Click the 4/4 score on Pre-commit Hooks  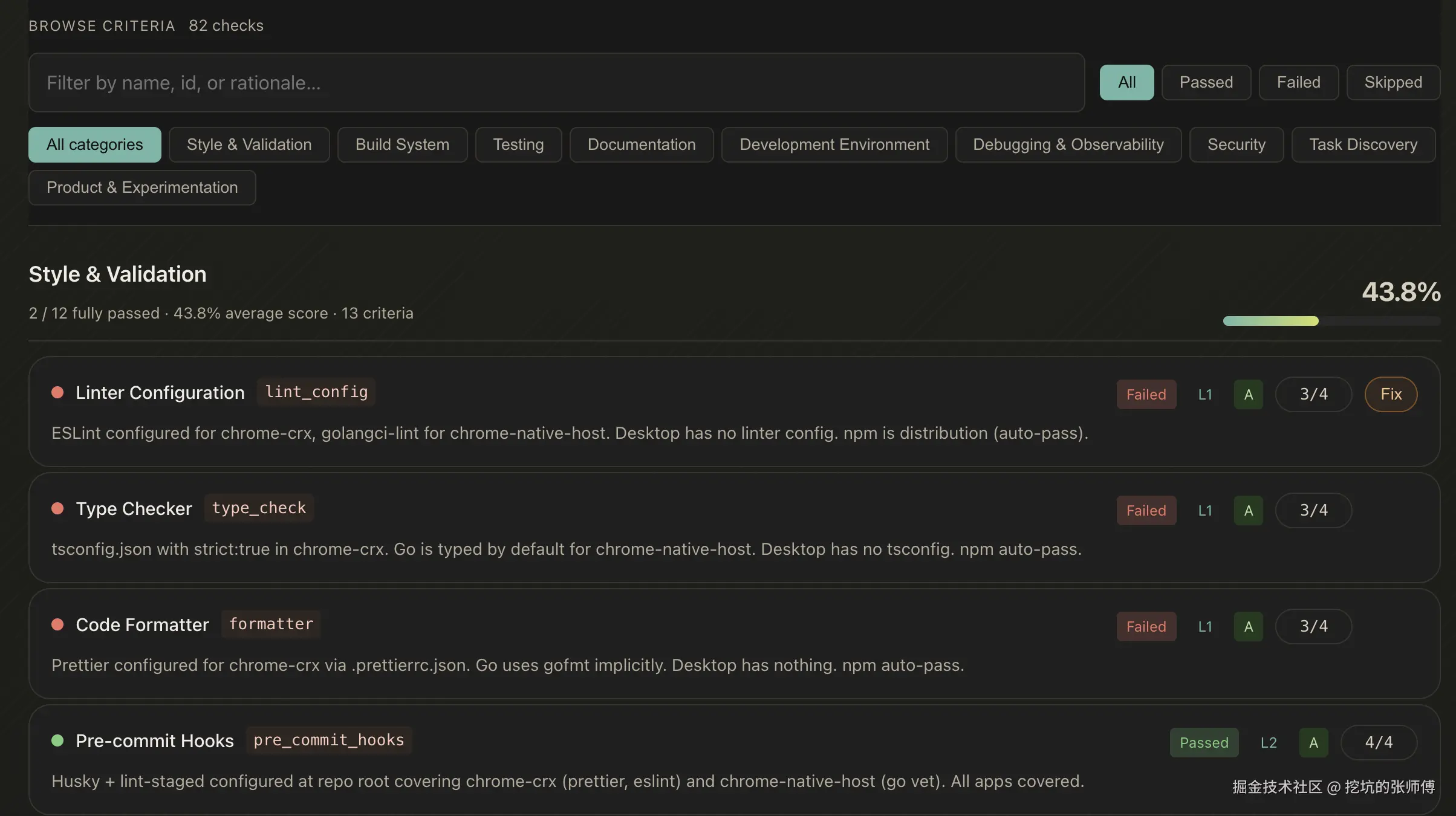[1379, 742]
